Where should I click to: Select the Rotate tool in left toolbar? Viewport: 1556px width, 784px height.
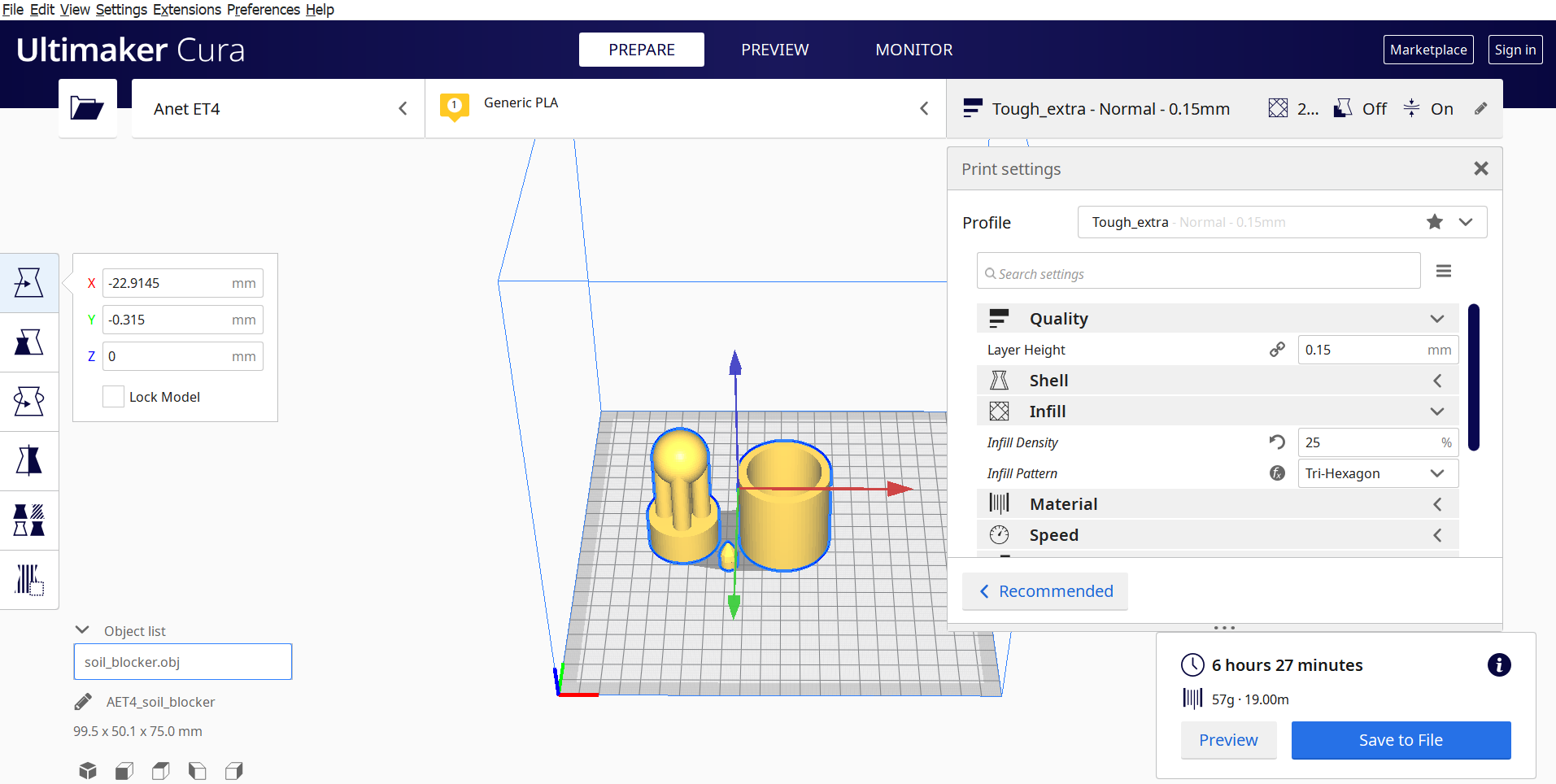pos(29,402)
